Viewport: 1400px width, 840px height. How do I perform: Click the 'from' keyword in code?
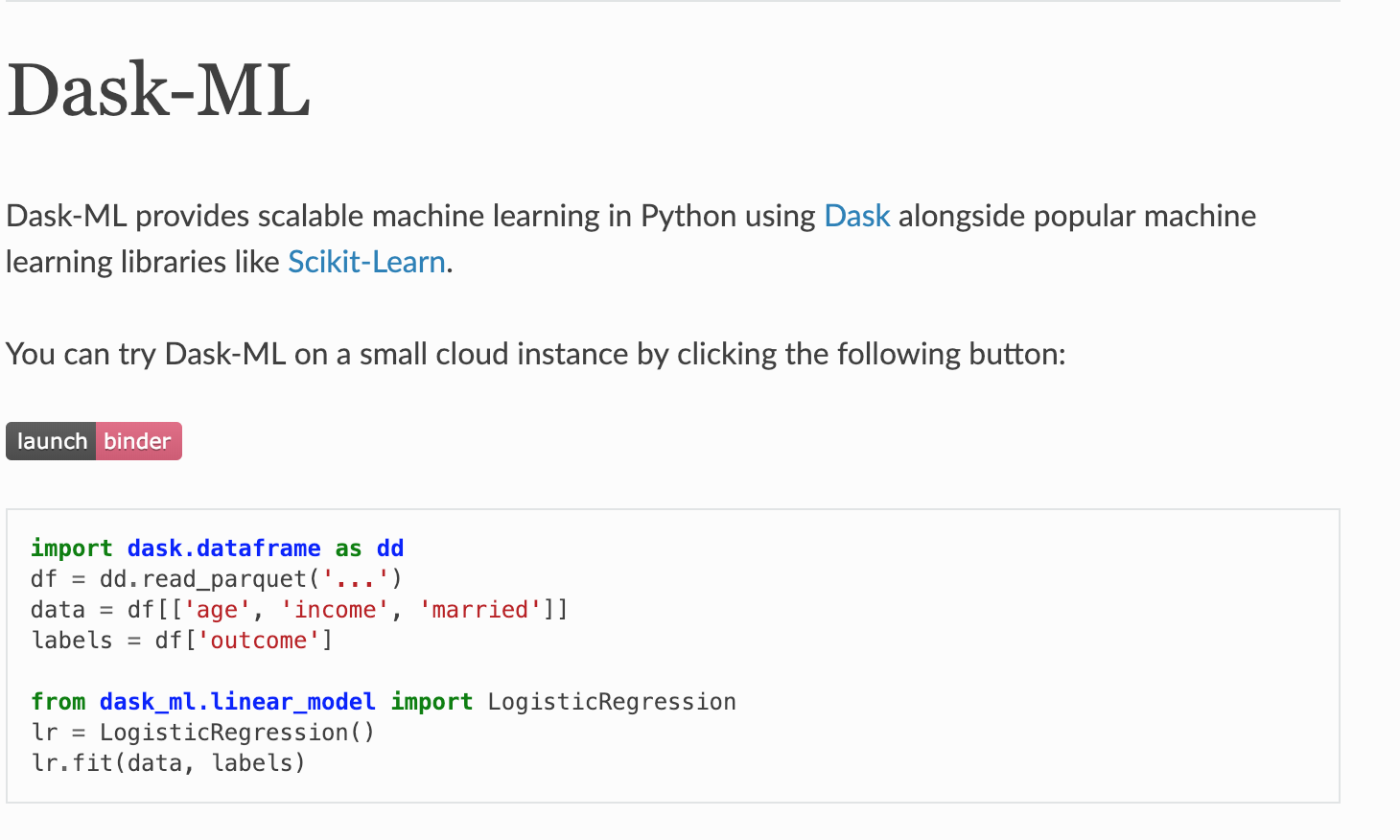[x=58, y=702]
